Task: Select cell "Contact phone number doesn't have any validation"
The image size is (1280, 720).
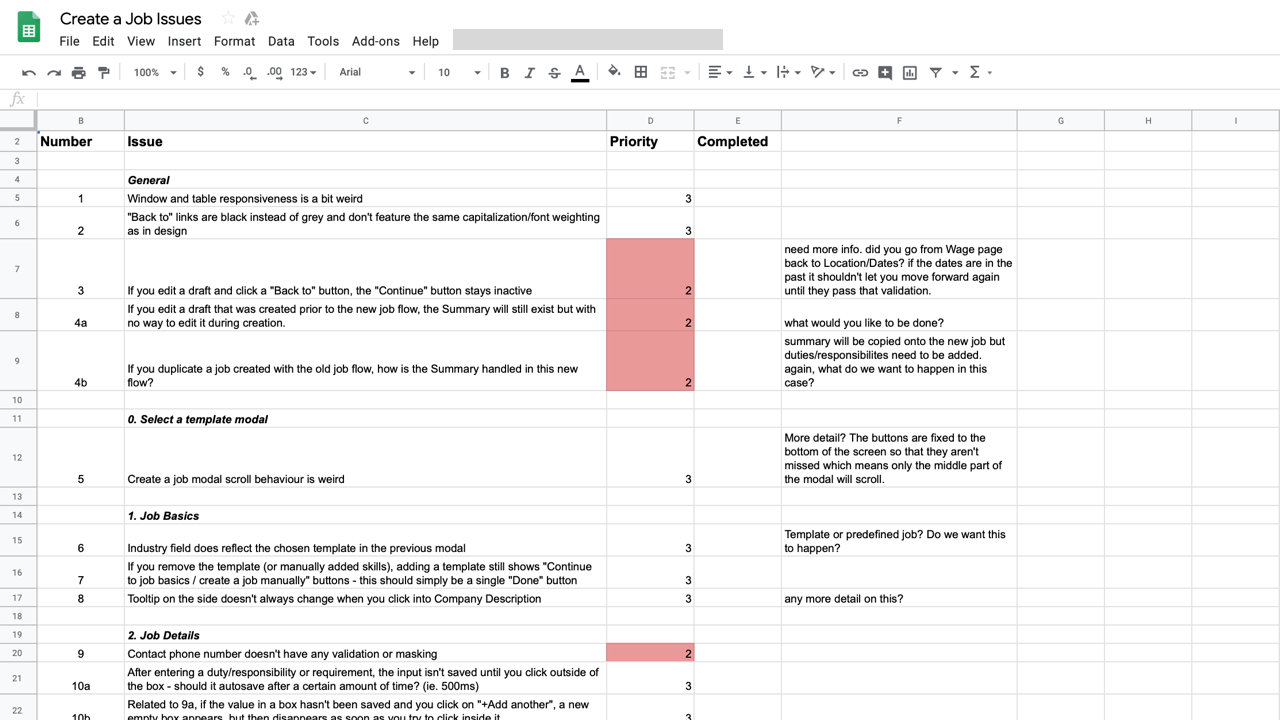Action: coord(365,653)
